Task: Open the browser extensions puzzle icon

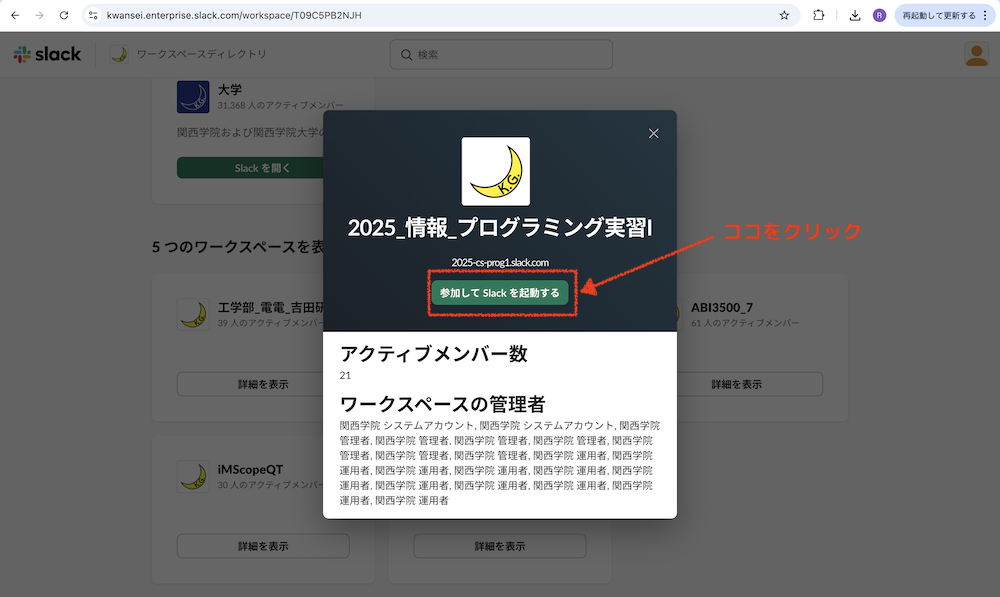Action: (x=819, y=15)
